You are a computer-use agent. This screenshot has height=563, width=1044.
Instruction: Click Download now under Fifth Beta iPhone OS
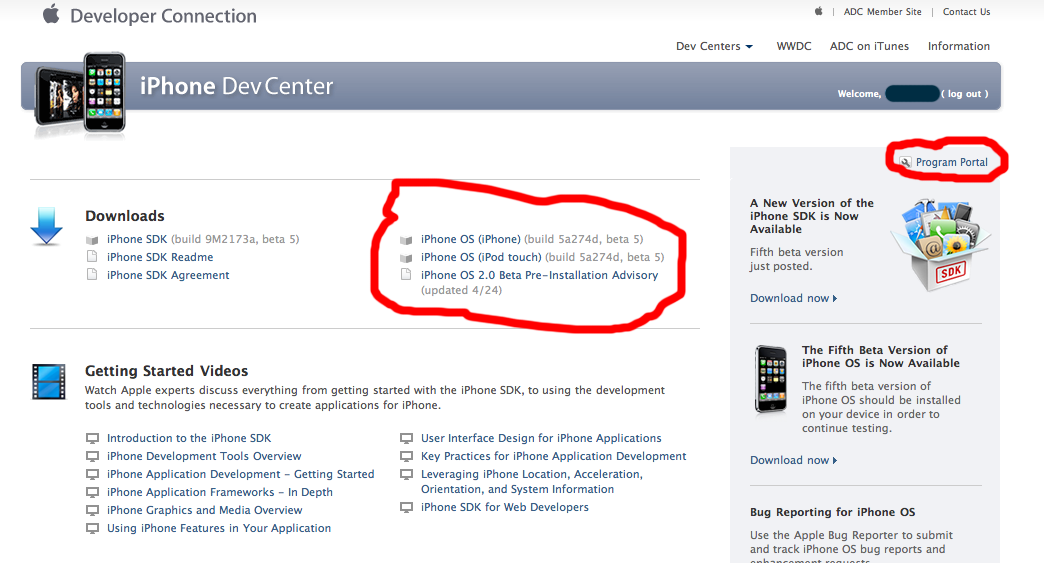[793, 460]
